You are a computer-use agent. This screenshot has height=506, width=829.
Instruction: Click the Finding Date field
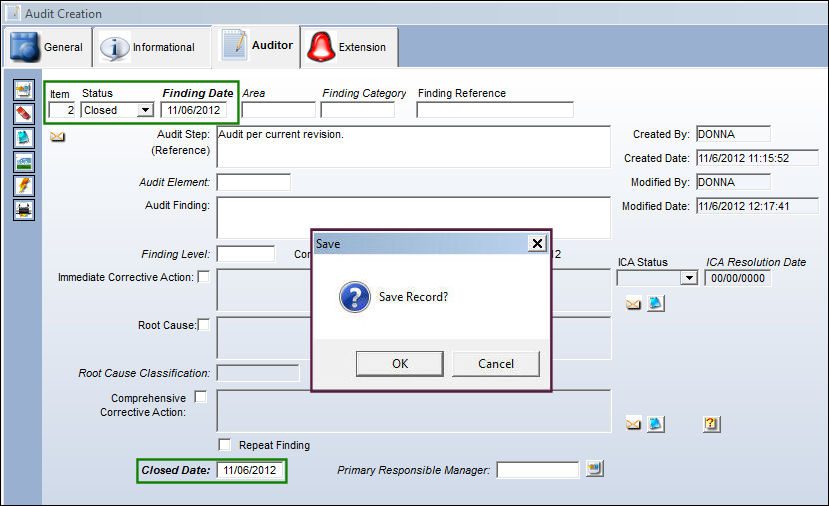pyautogui.click(x=194, y=110)
